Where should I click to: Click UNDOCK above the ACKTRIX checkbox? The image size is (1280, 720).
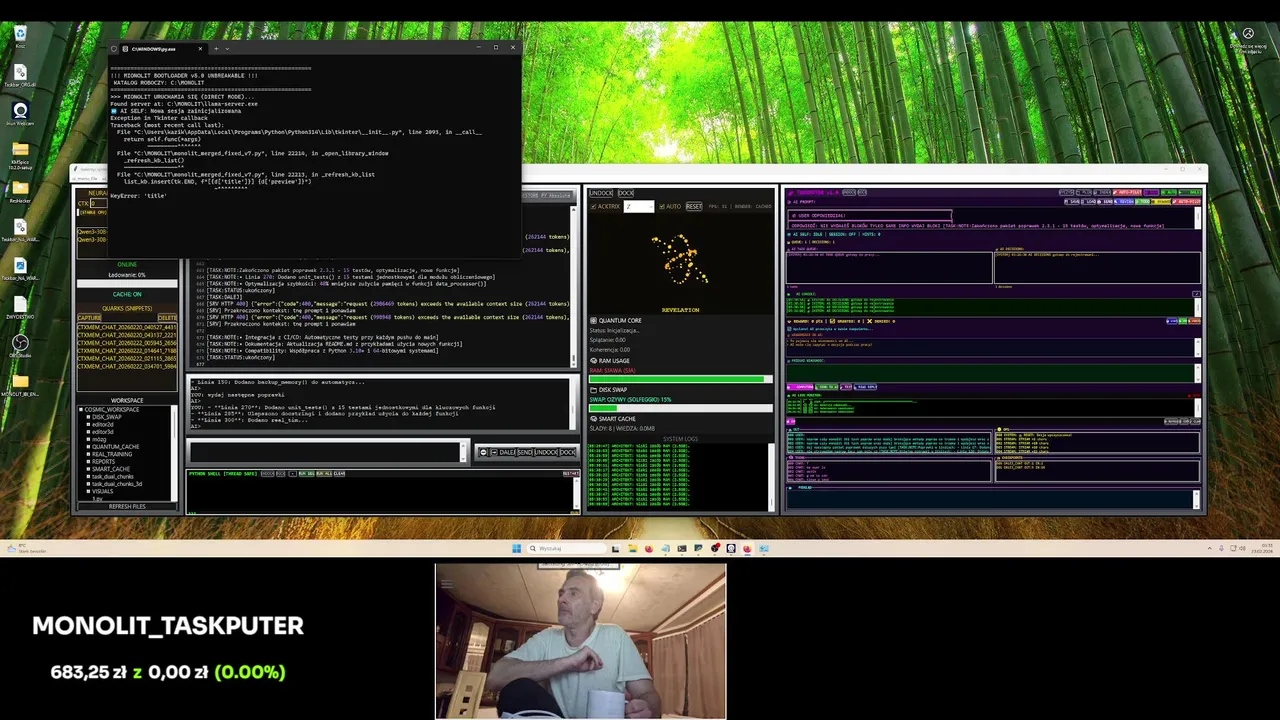pyautogui.click(x=601, y=193)
